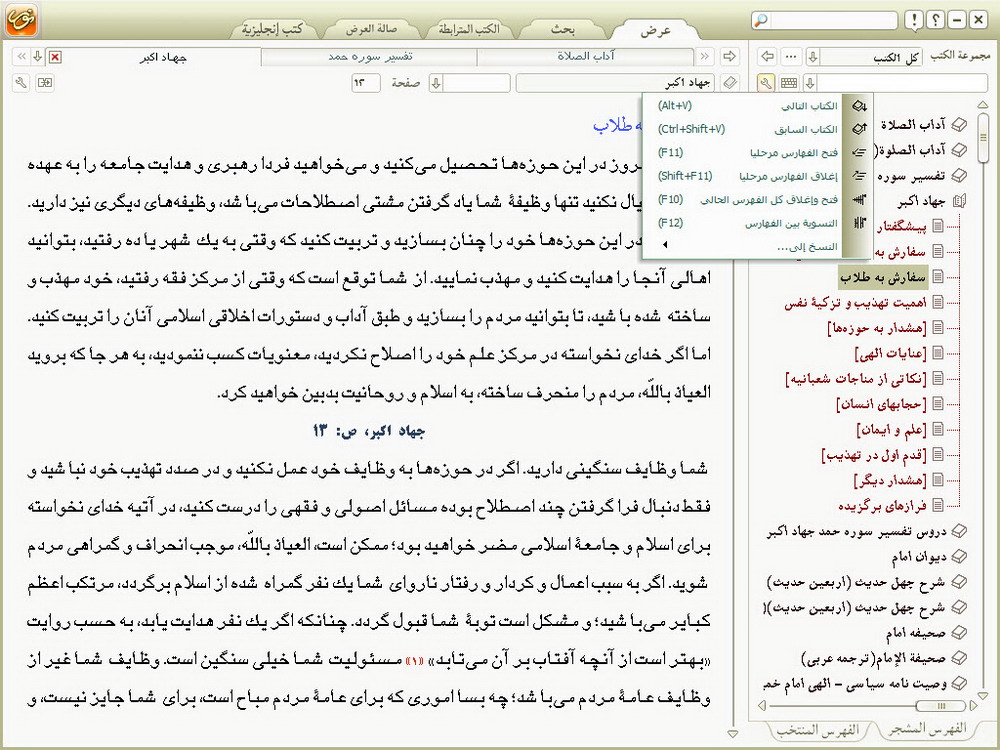Open [هشدار به حوزه‌ها] chapter
This screenshot has width=1000, height=750.
tap(876, 328)
